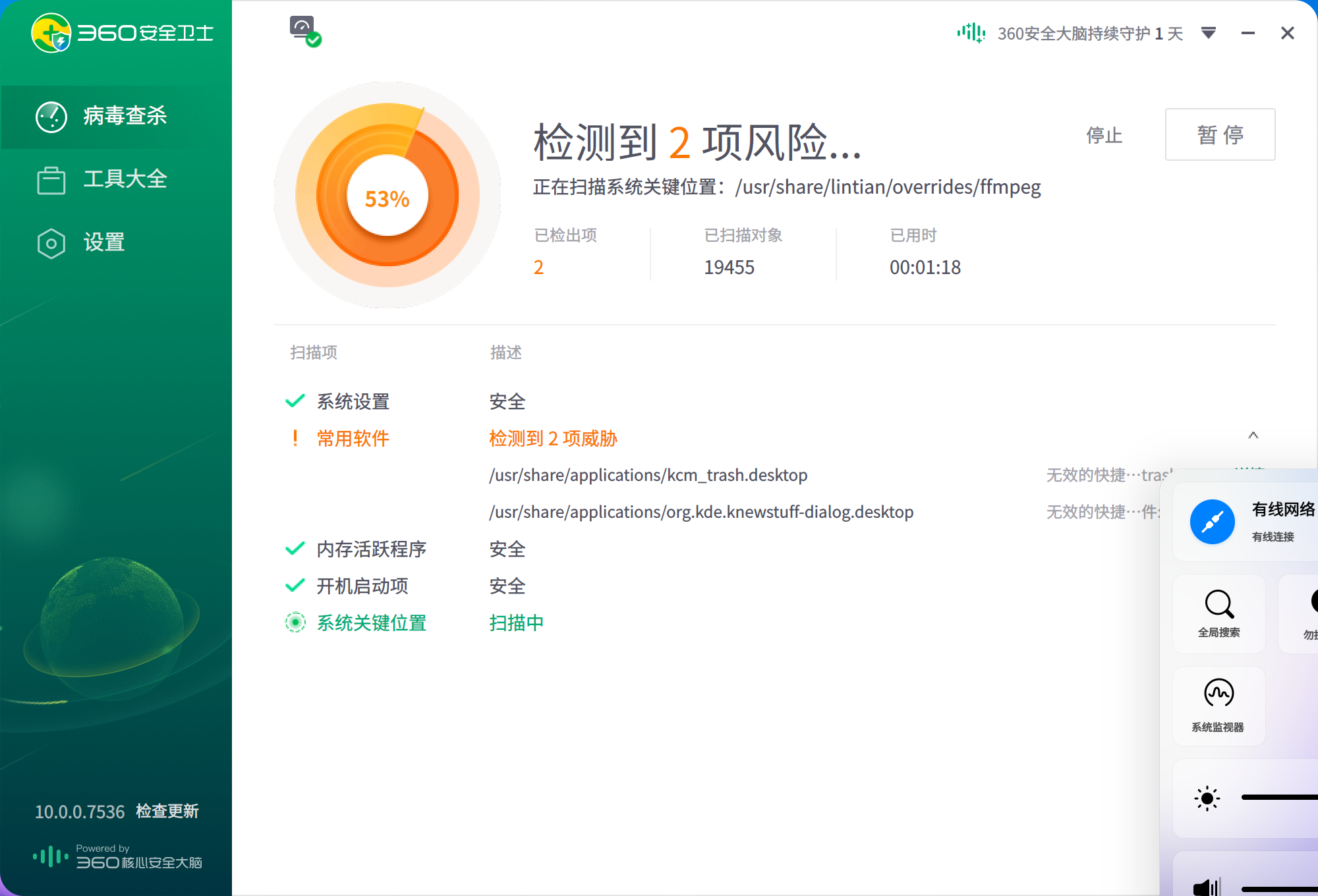Screen dimensions: 1318x896
Task: Click the green checkmark beside 开机启动项
Action: [295, 585]
